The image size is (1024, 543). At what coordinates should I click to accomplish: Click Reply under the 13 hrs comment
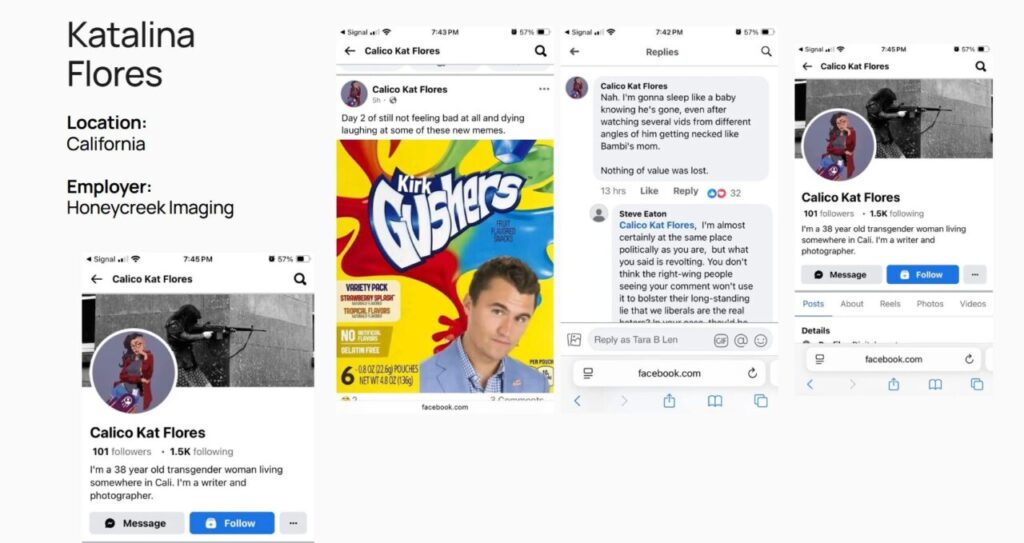click(x=685, y=191)
